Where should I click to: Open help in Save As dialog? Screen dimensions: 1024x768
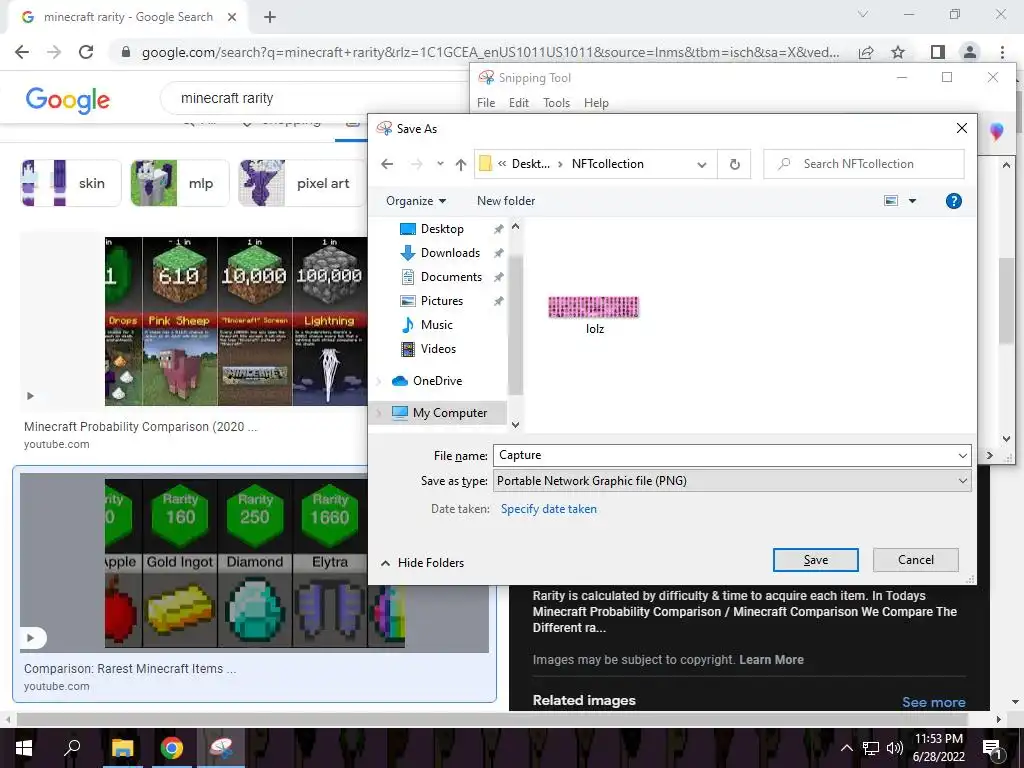point(953,201)
